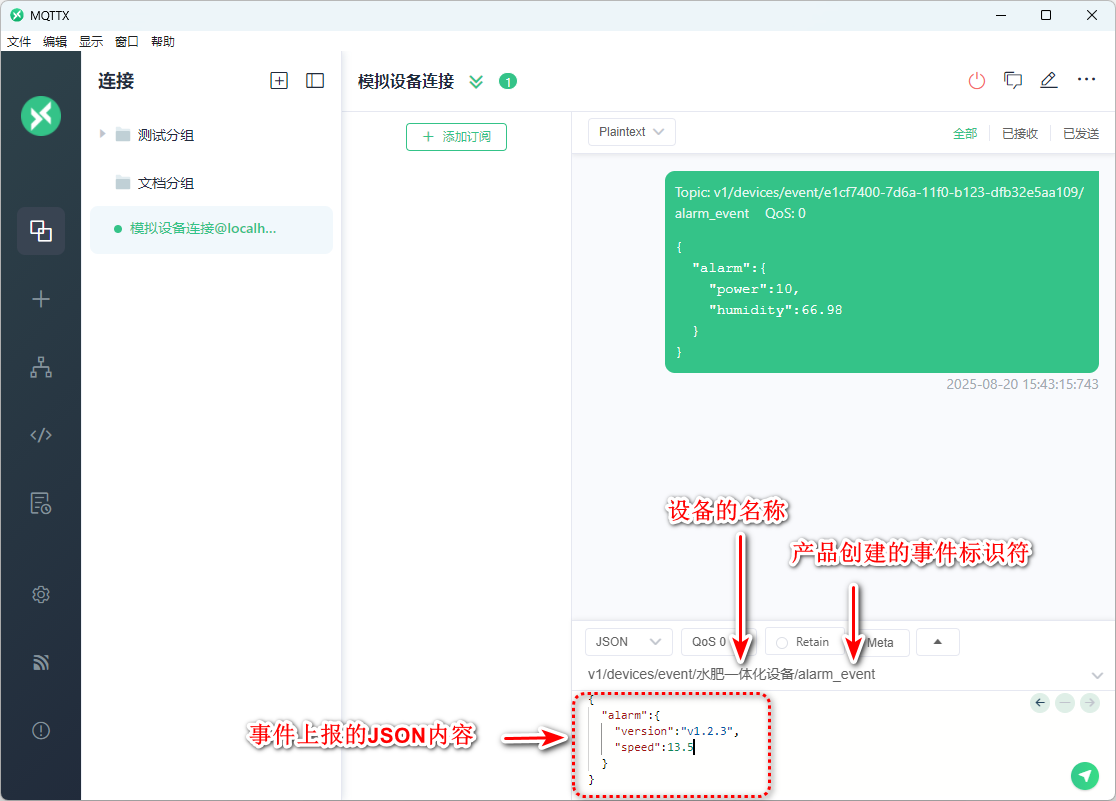Click the edit connection pencil icon
Screen dimensions: 1116x801
pos(1048,81)
